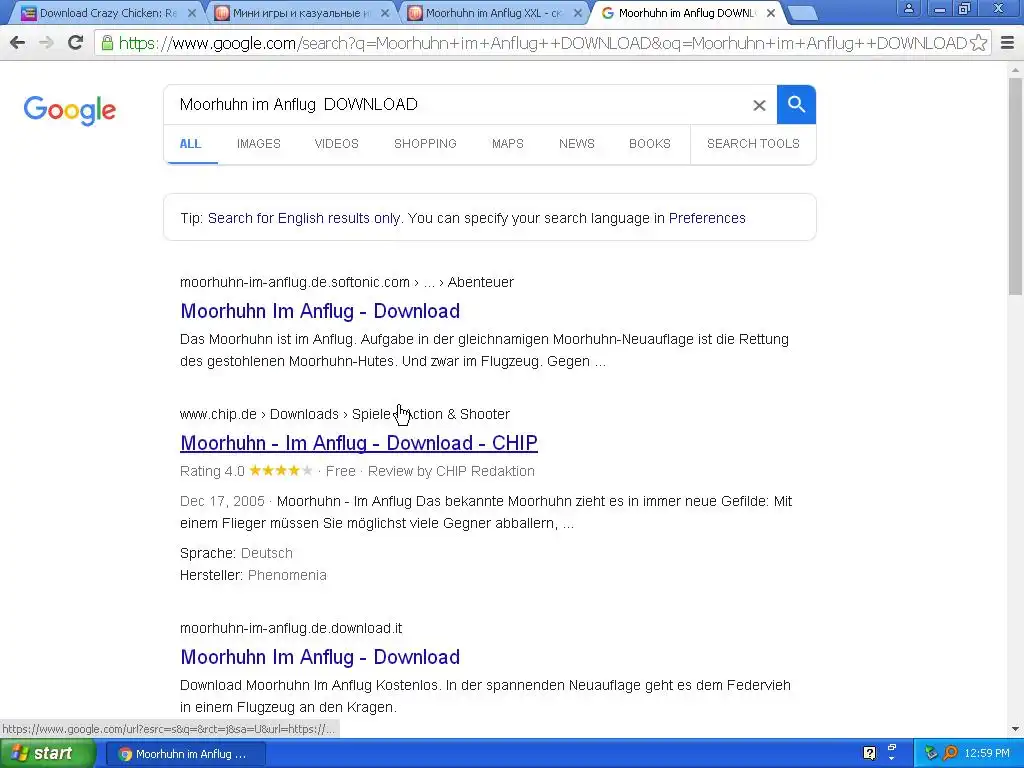The width and height of the screenshot is (1024, 768).
Task: Bookmark page with the star icon
Action: tap(978, 43)
